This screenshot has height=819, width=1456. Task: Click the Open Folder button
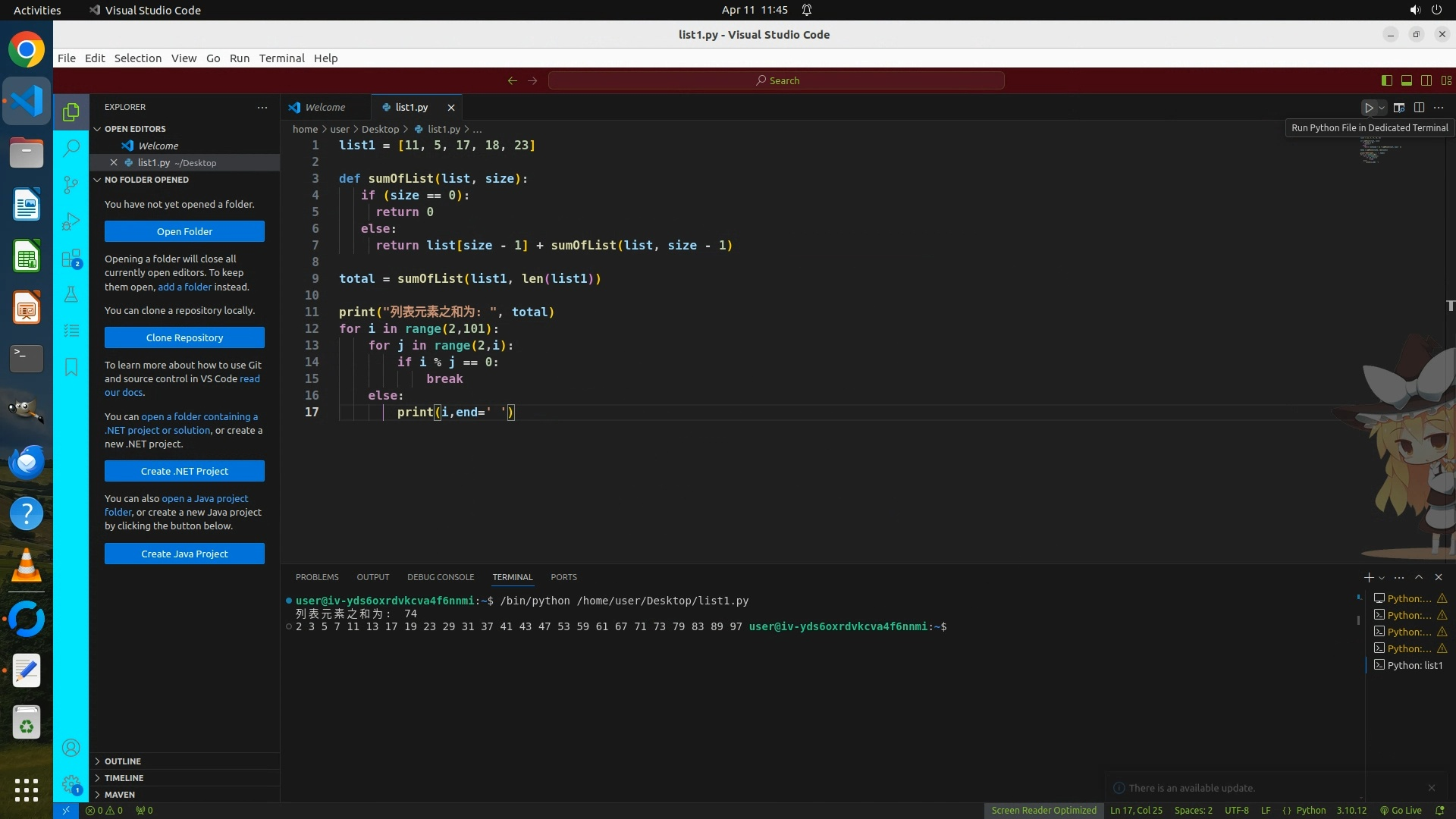pyautogui.click(x=184, y=231)
